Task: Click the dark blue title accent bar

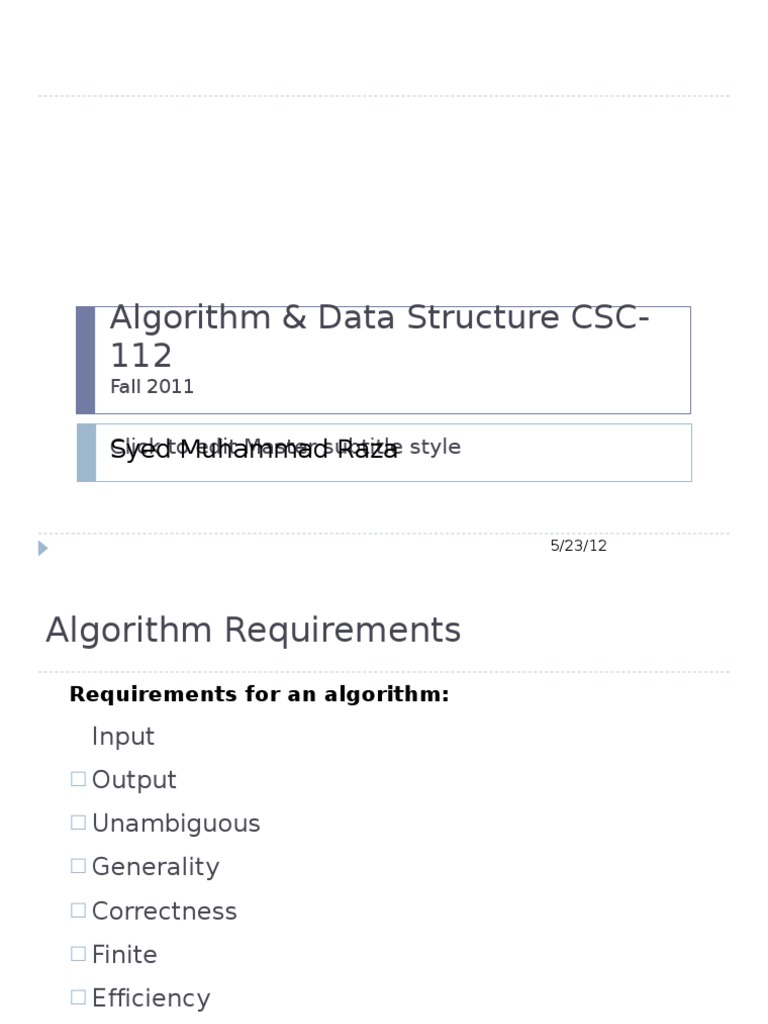Action: tap(86, 360)
